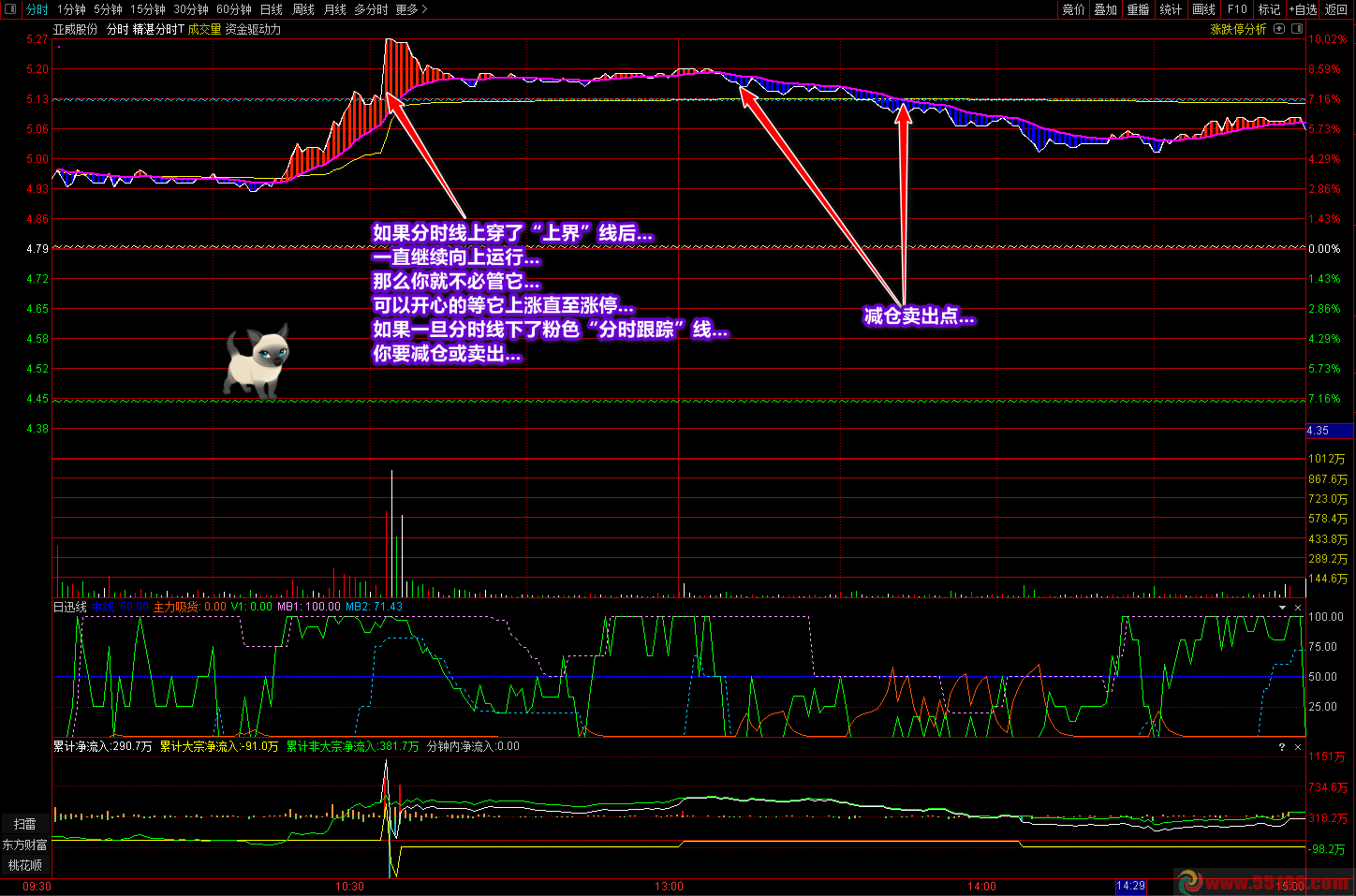Screen dimensions: 1356x896
Task: Click the 亚威股份 stock name
Action: coord(76,29)
